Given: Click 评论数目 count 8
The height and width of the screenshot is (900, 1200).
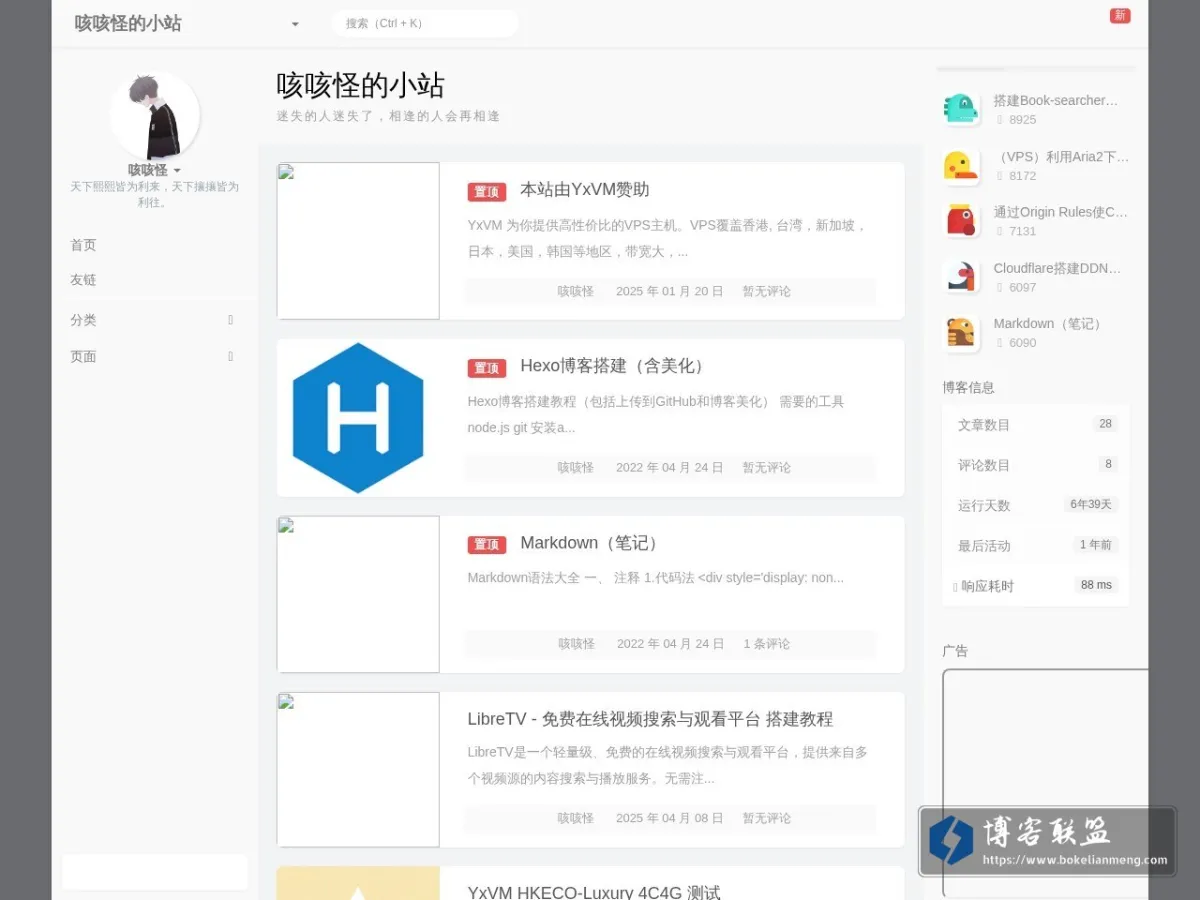Looking at the screenshot, I should (1107, 464).
